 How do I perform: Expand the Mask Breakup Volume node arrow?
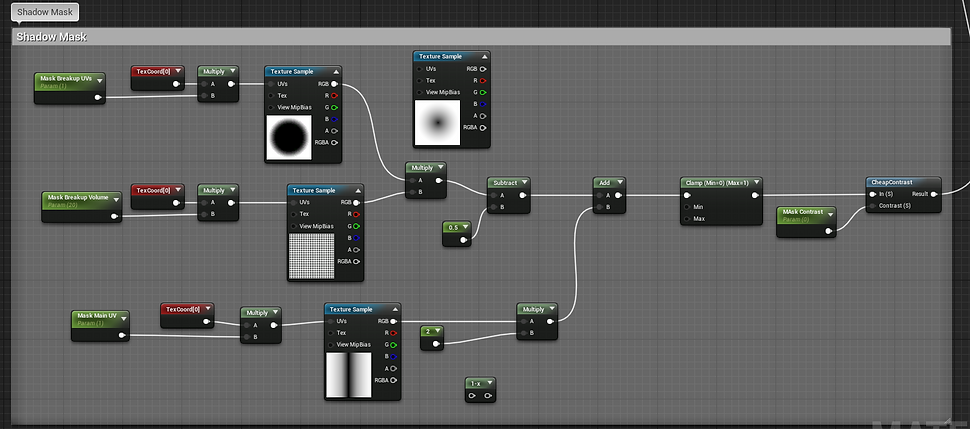[115, 199]
